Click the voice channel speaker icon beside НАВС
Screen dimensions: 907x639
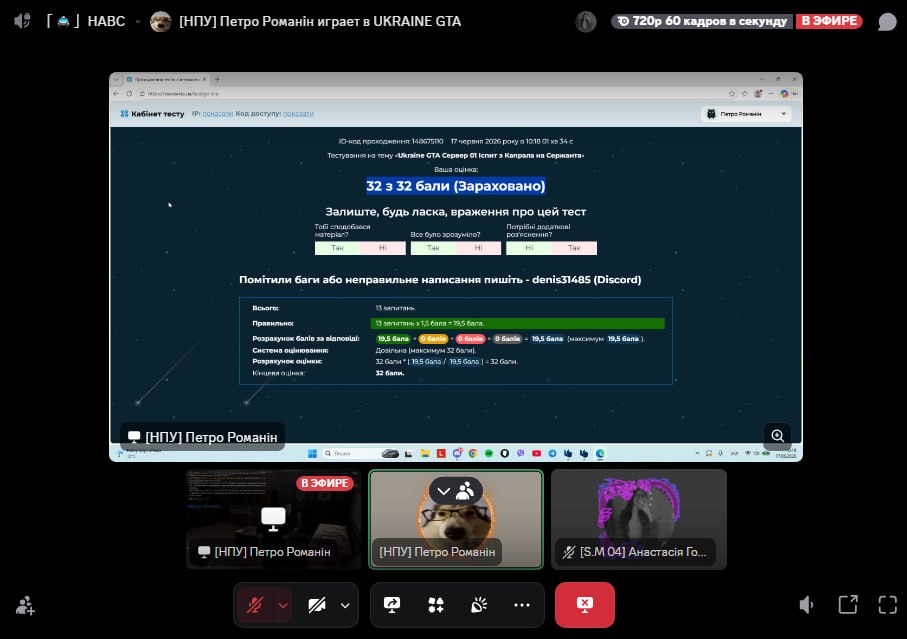(x=22, y=21)
